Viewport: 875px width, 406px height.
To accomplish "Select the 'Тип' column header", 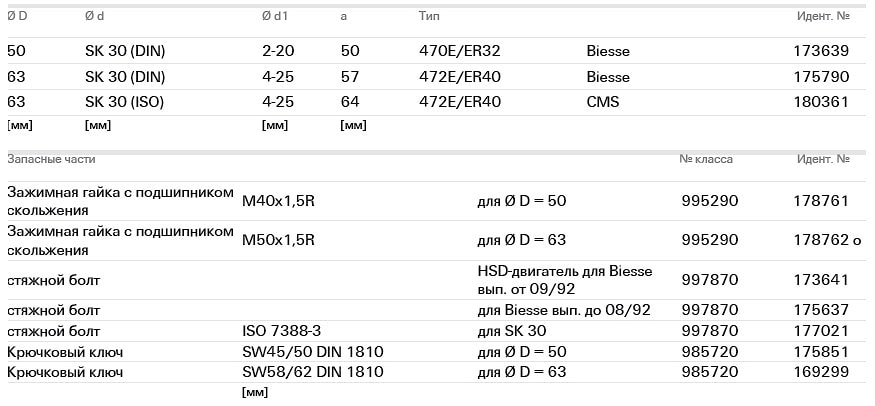I will point(428,17).
